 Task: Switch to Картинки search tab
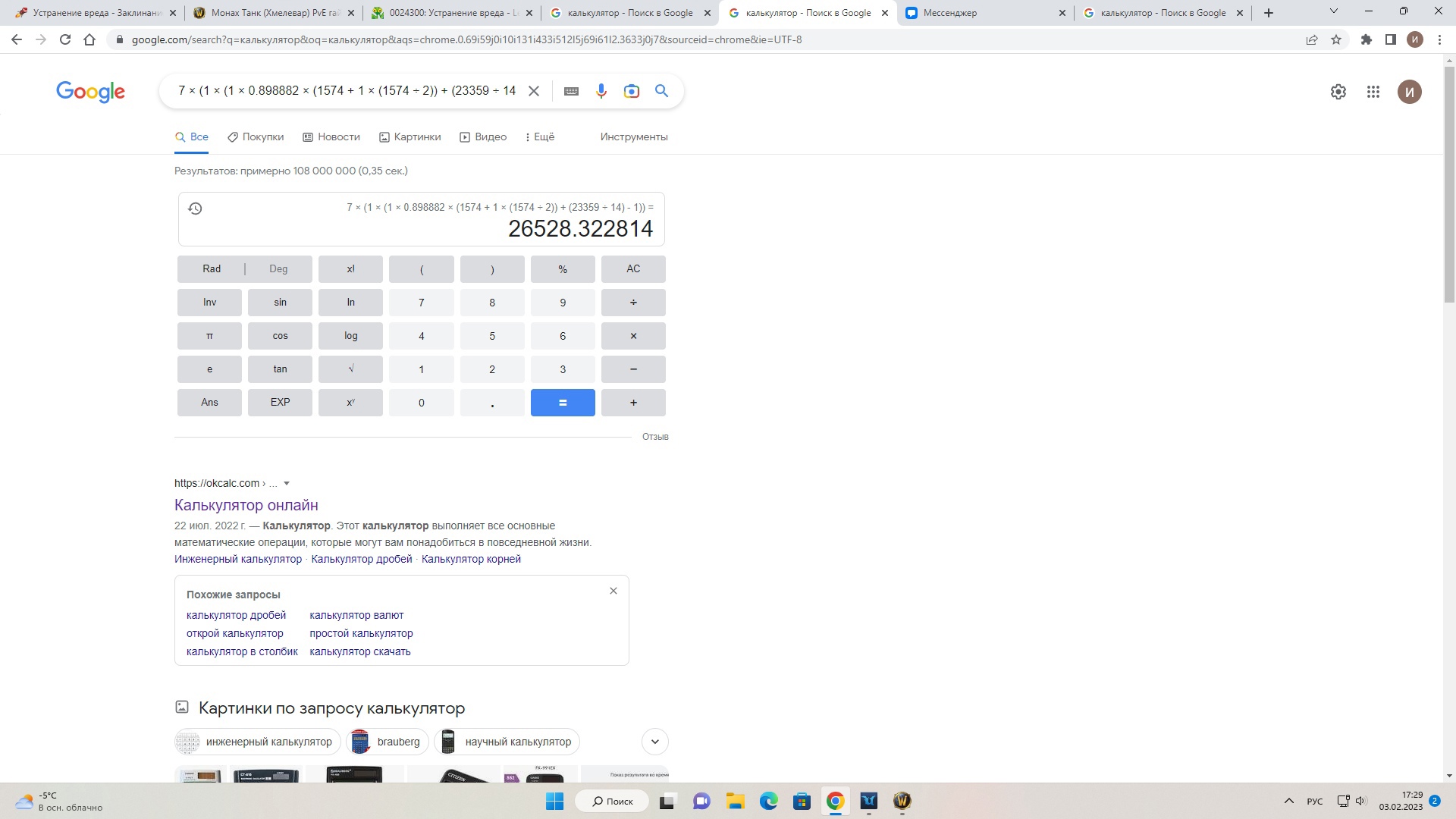pos(409,136)
